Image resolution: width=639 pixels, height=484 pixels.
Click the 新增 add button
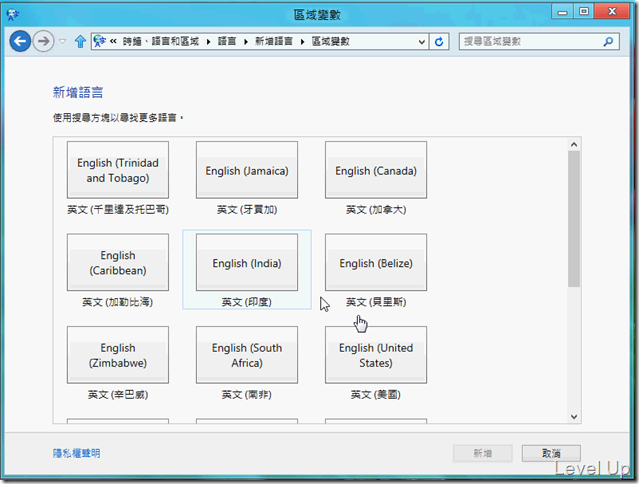(x=483, y=453)
